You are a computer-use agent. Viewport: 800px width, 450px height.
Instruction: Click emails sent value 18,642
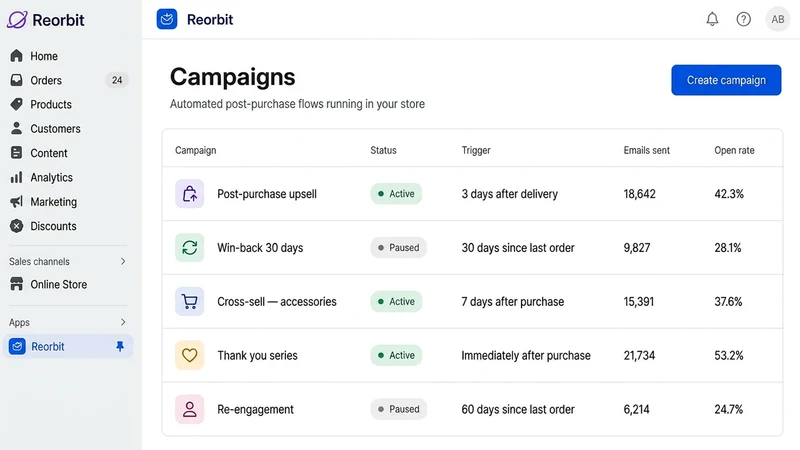click(639, 194)
